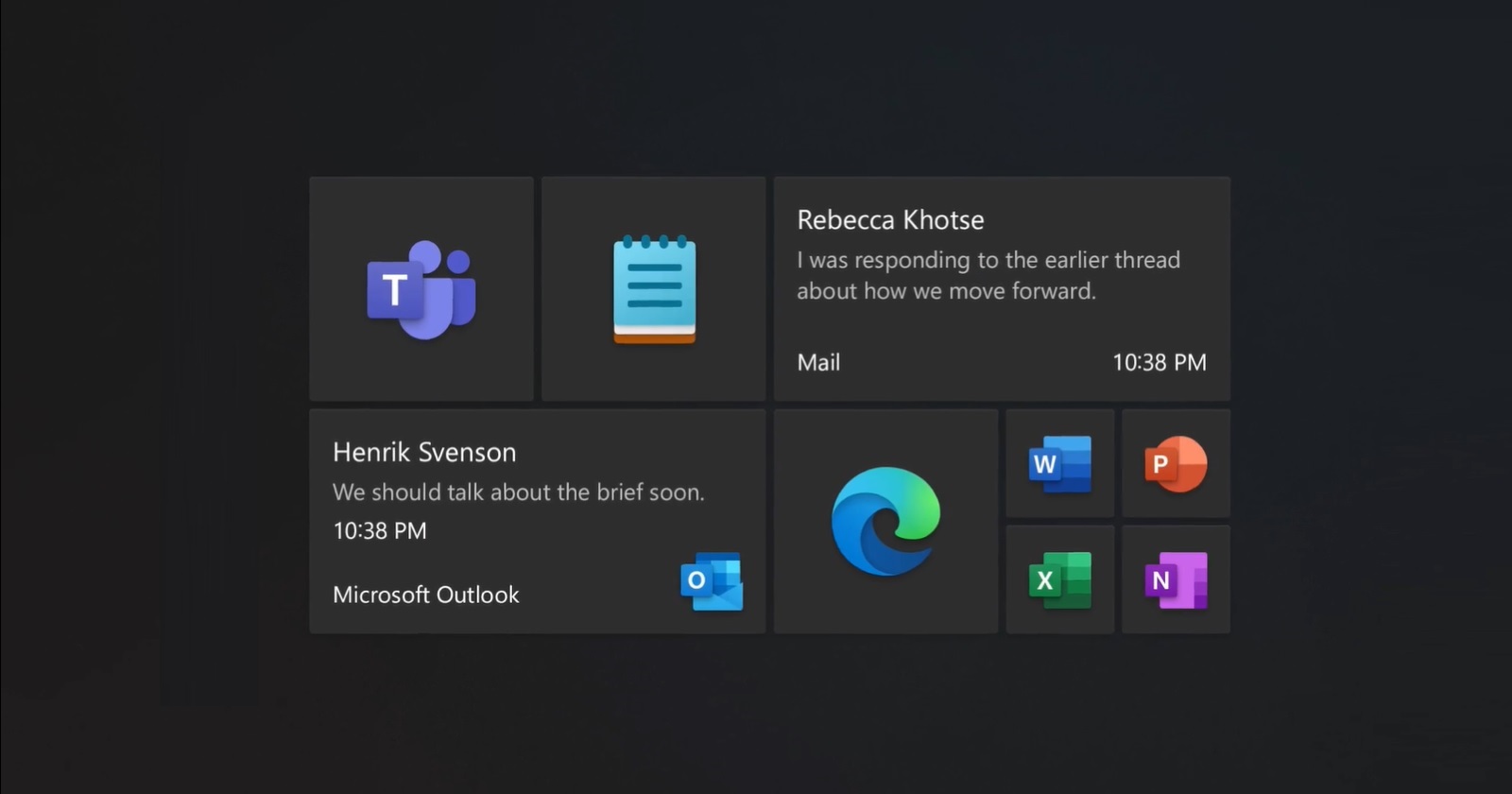Click the Outlook icon in Henrik's tile
The image size is (1512, 794).
(712, 581)
